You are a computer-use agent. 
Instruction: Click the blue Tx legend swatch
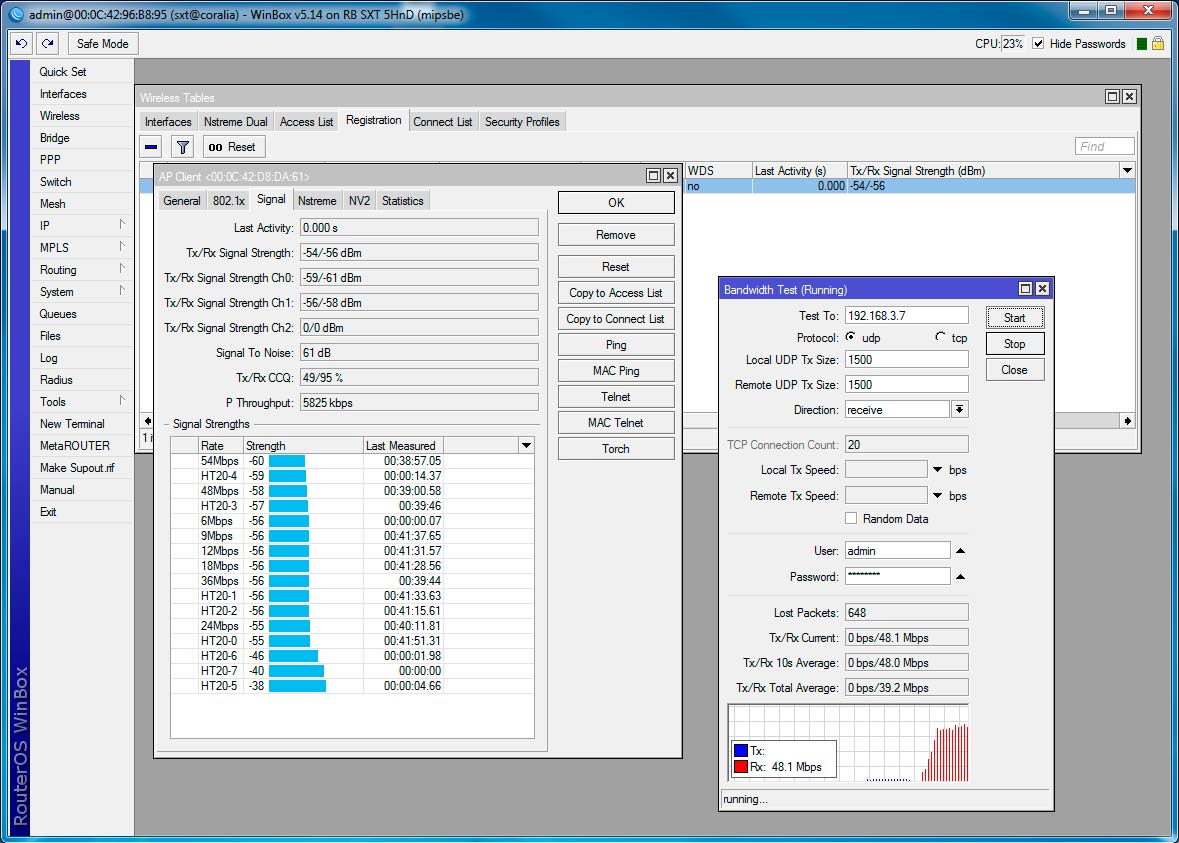(x=741, y=751)
